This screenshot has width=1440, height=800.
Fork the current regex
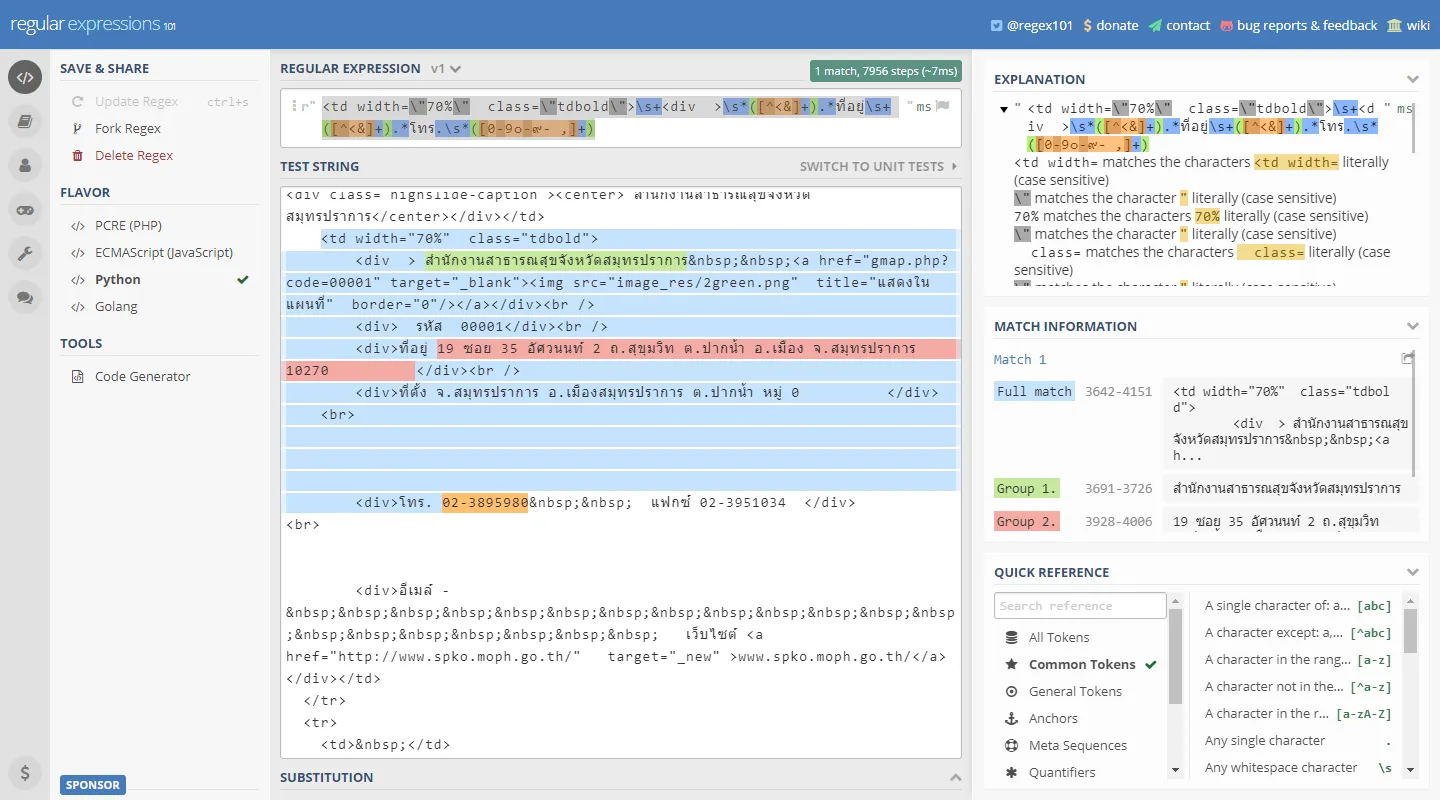pyautogui.click(x=127, y=128)
